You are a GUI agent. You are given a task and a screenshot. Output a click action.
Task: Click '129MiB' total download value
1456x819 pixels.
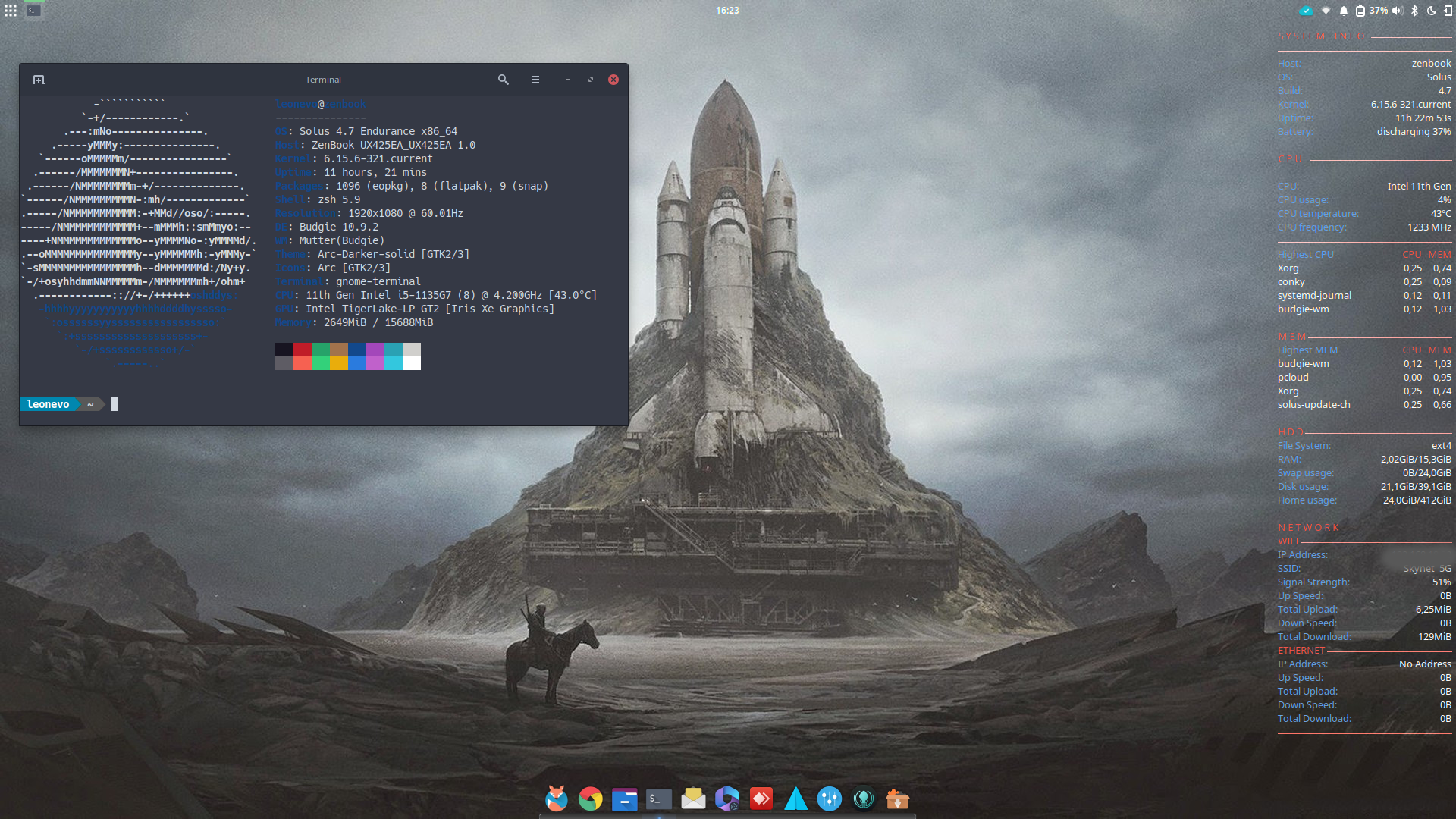(1435, 637)
